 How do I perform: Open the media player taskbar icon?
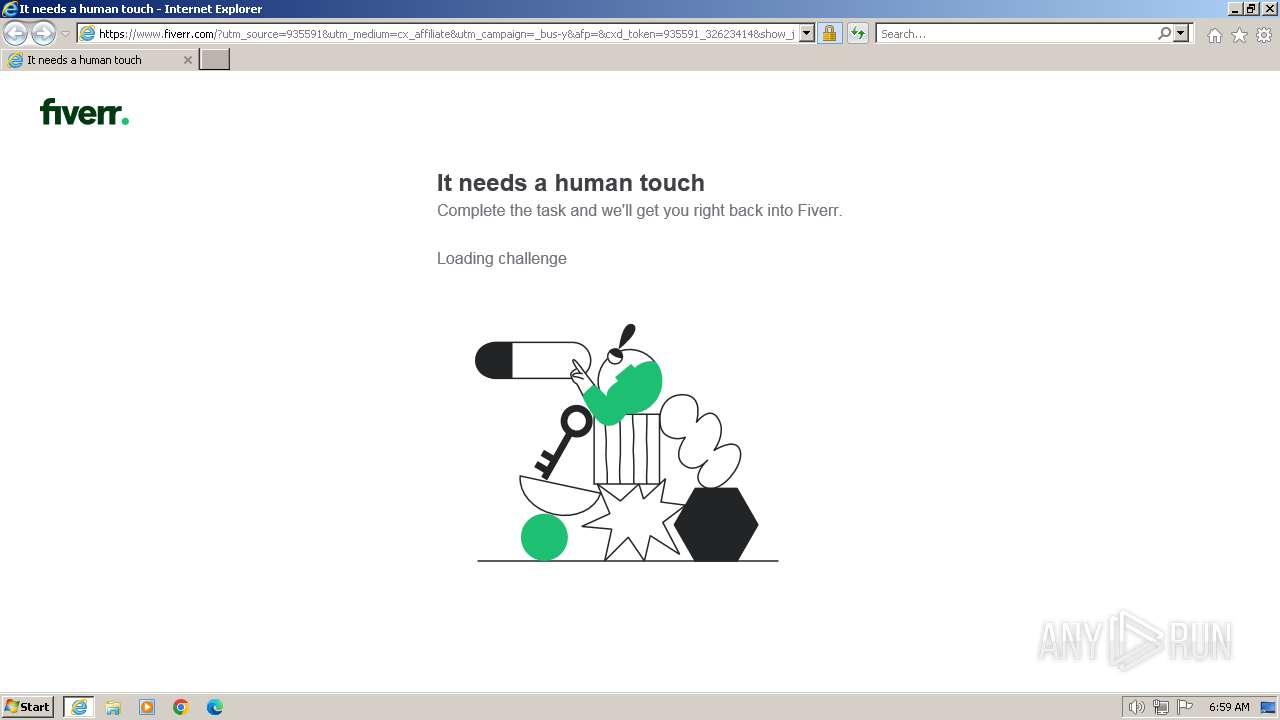coord(147,707)
